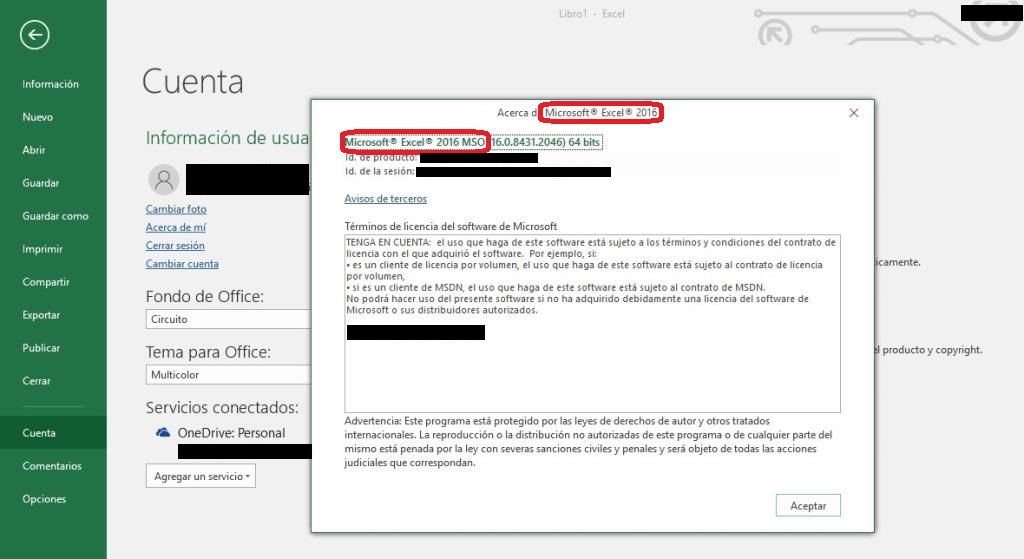Click inside the license terms text box
1024x559 pixels.
(x=592, y=324)
